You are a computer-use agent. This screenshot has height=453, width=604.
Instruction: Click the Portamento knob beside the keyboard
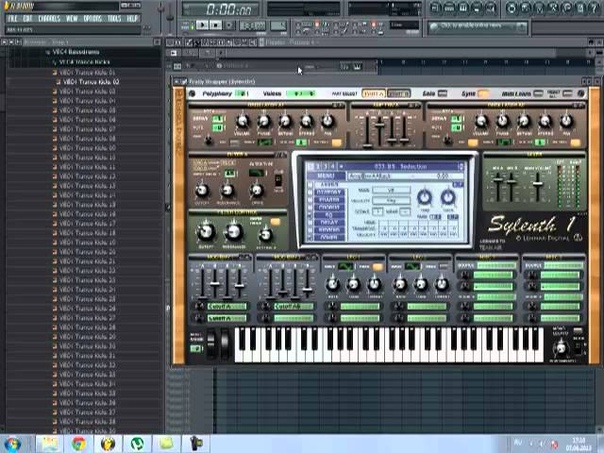(x=560, y=349)
